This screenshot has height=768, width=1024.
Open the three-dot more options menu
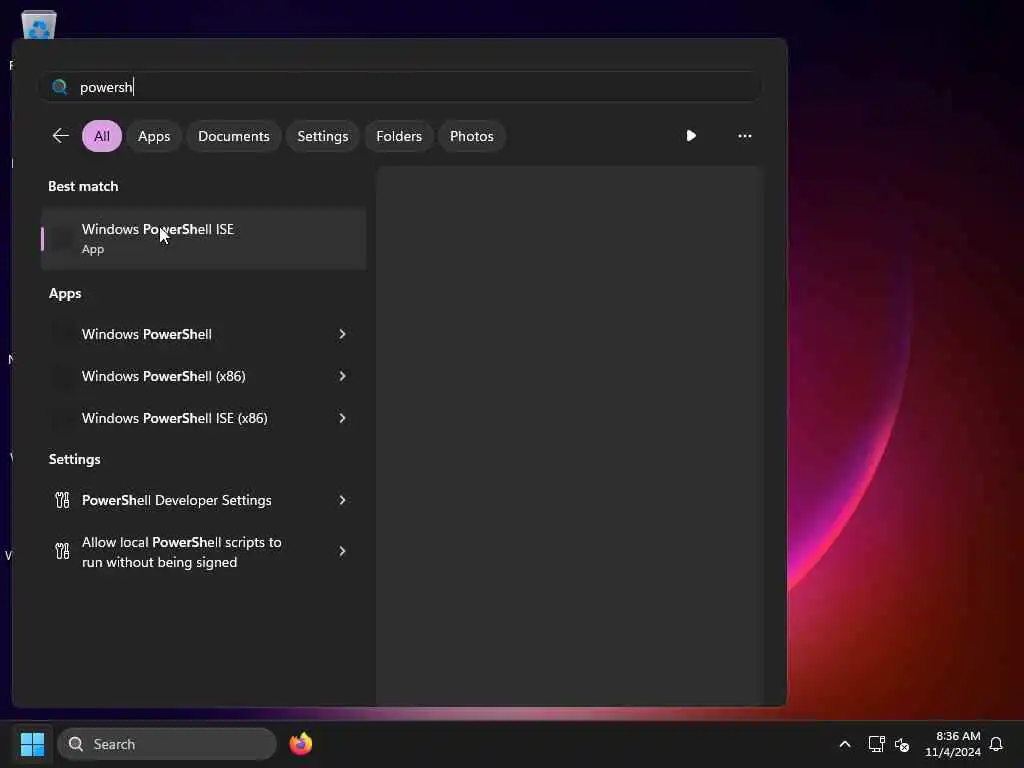click(744, 136)
